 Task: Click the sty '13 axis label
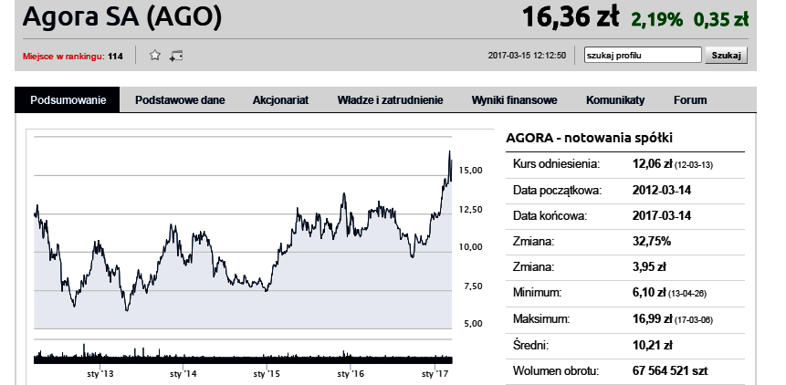point(100,374)
